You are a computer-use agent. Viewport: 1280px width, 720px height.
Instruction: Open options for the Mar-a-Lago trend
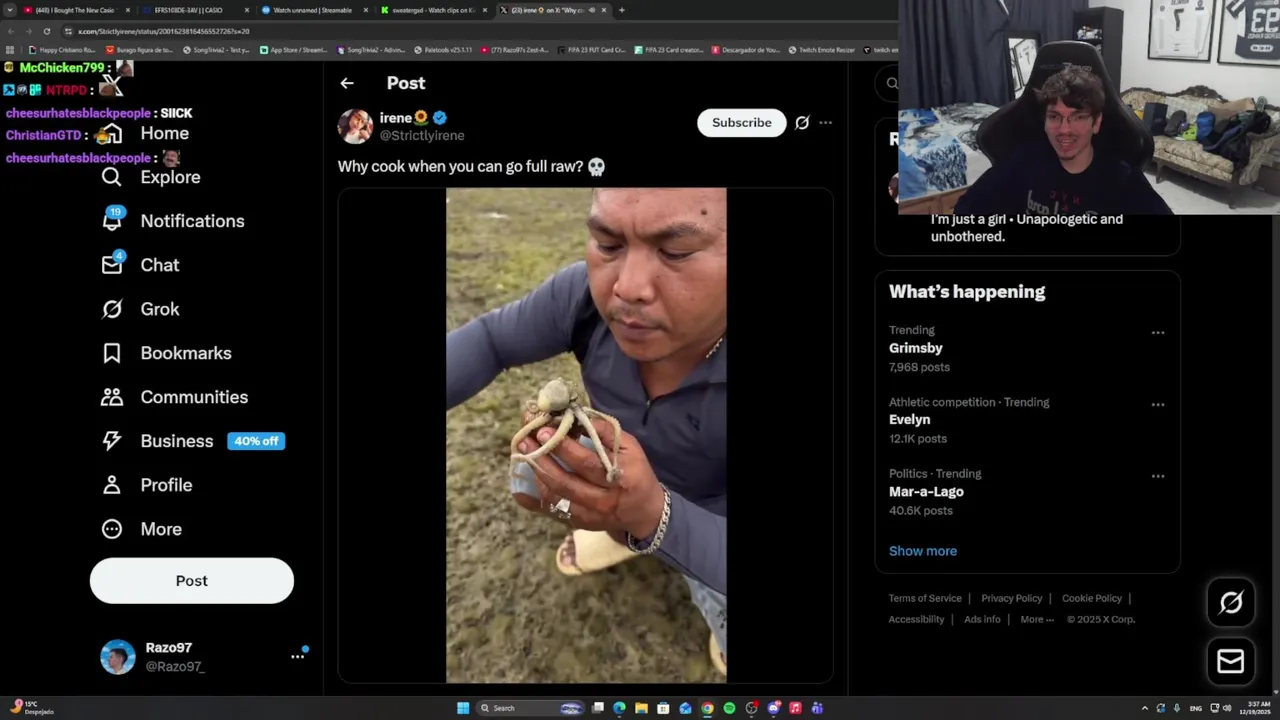coord(1158,476)
